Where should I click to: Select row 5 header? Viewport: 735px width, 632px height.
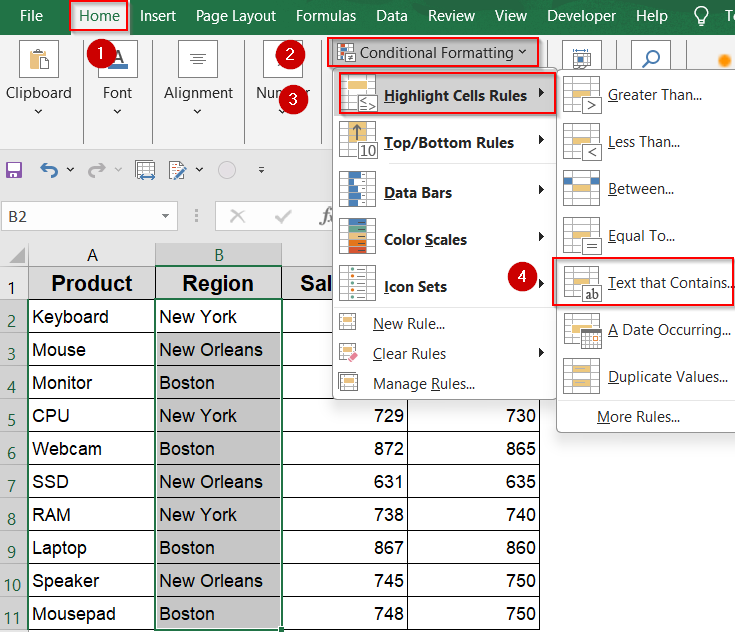pyautogui.click(x=14, y=416)
